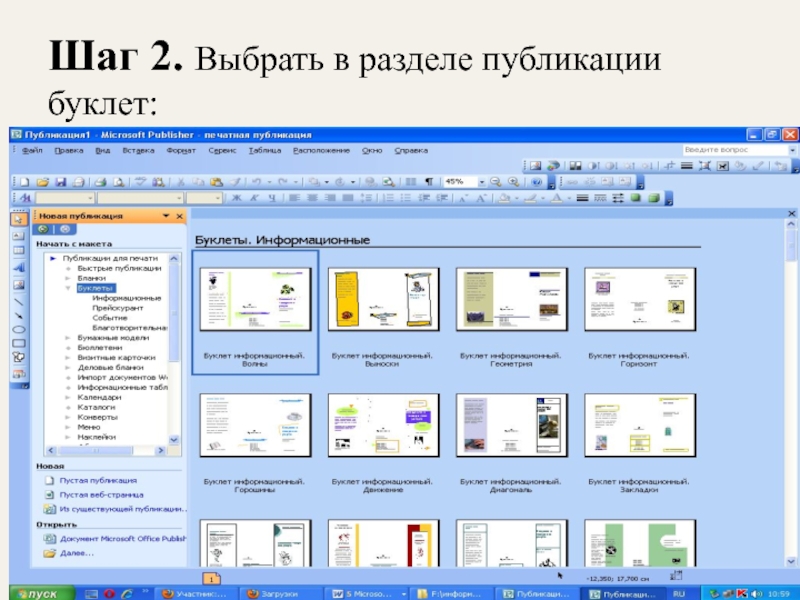Select the Oval tool in the Objects toolbar

[x=18, y=329]
